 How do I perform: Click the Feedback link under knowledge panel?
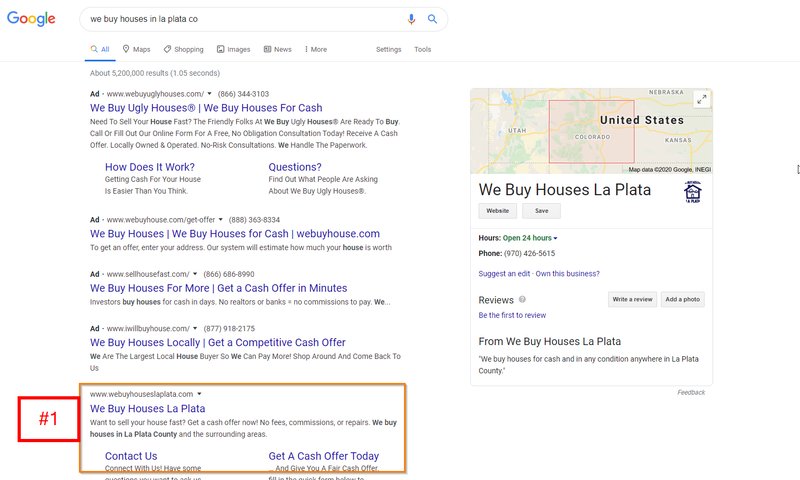[x=691, y=392]
